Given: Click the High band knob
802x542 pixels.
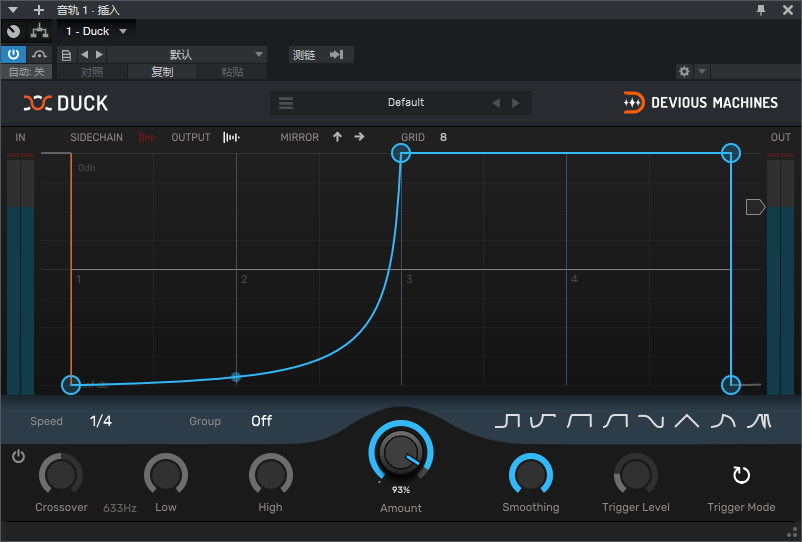Looking at the screenshot, I should click(x=271, y=475).
